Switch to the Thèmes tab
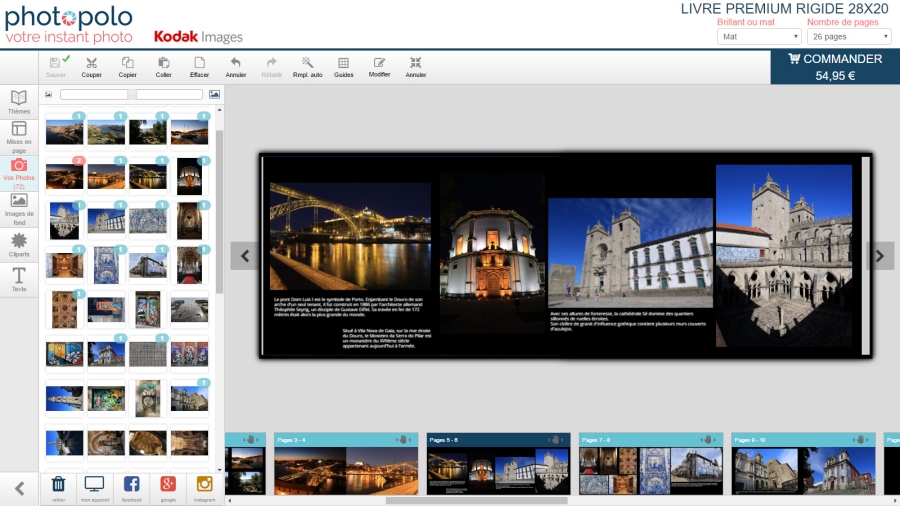This screenshot has width=900, height=506. point(19,102)
